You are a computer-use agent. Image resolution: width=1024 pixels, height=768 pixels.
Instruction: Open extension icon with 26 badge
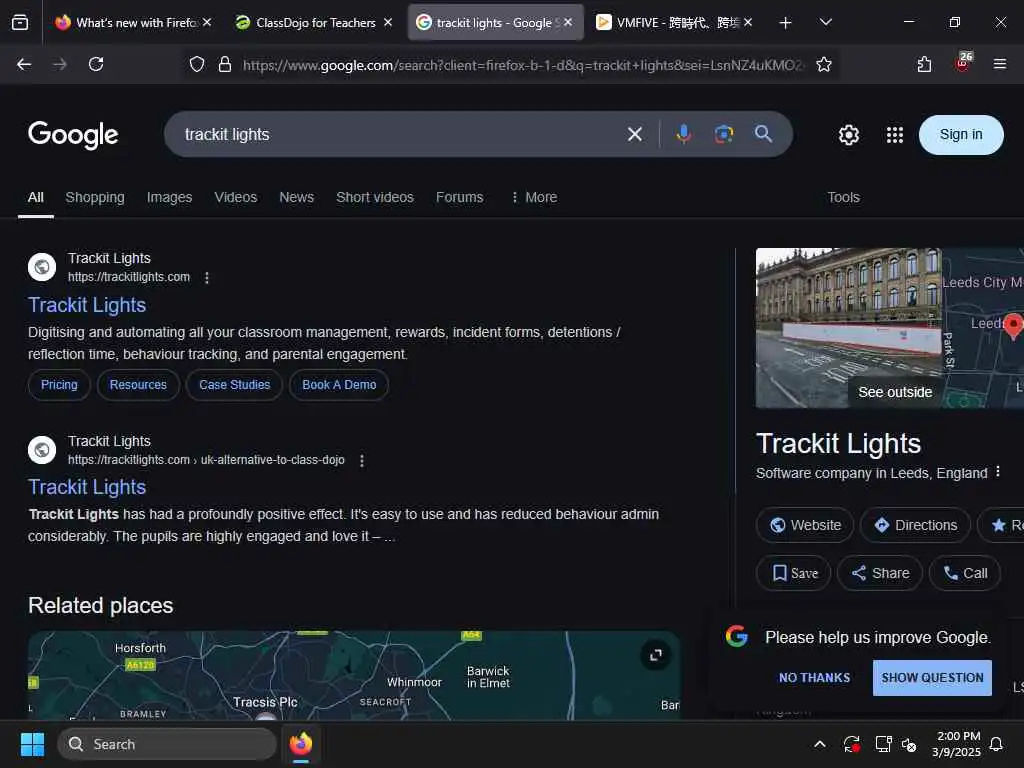(963, 62)
